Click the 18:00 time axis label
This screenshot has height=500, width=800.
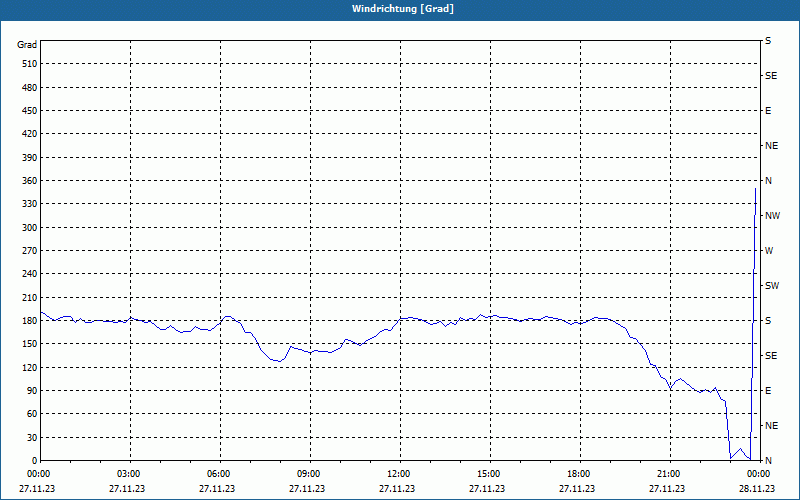(578, 474)
